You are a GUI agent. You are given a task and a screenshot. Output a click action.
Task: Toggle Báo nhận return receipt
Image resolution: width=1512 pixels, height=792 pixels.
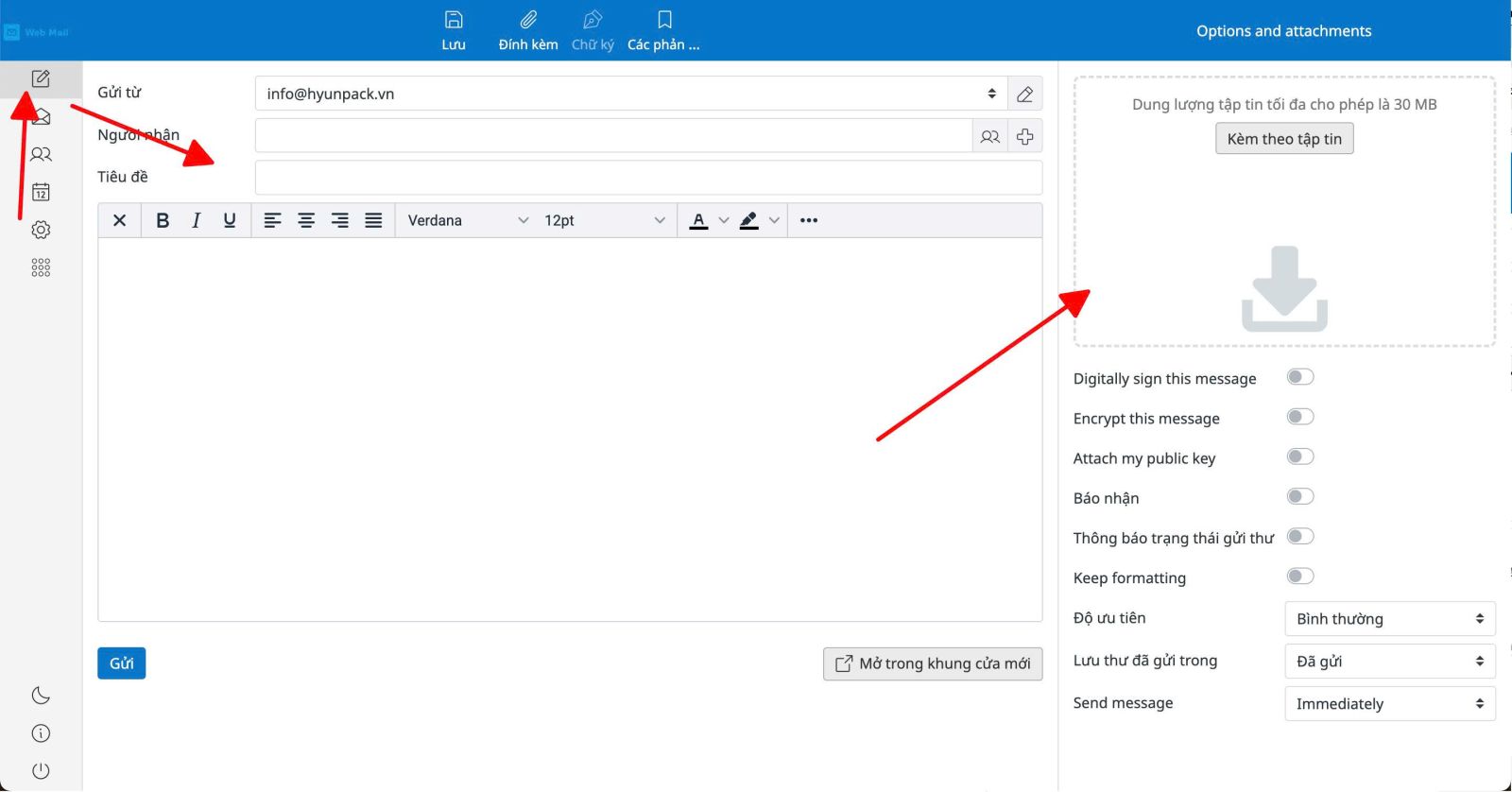1300,496
